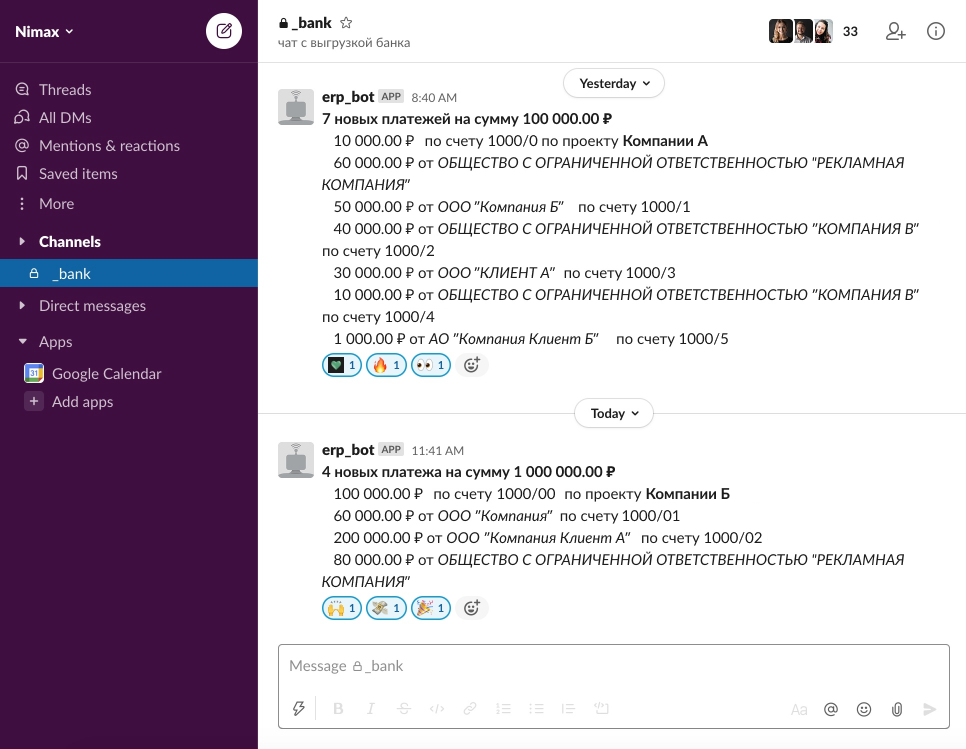The image size is (966, 749).
Task: Click the Message _bank input field
Action: coord(612,666)
